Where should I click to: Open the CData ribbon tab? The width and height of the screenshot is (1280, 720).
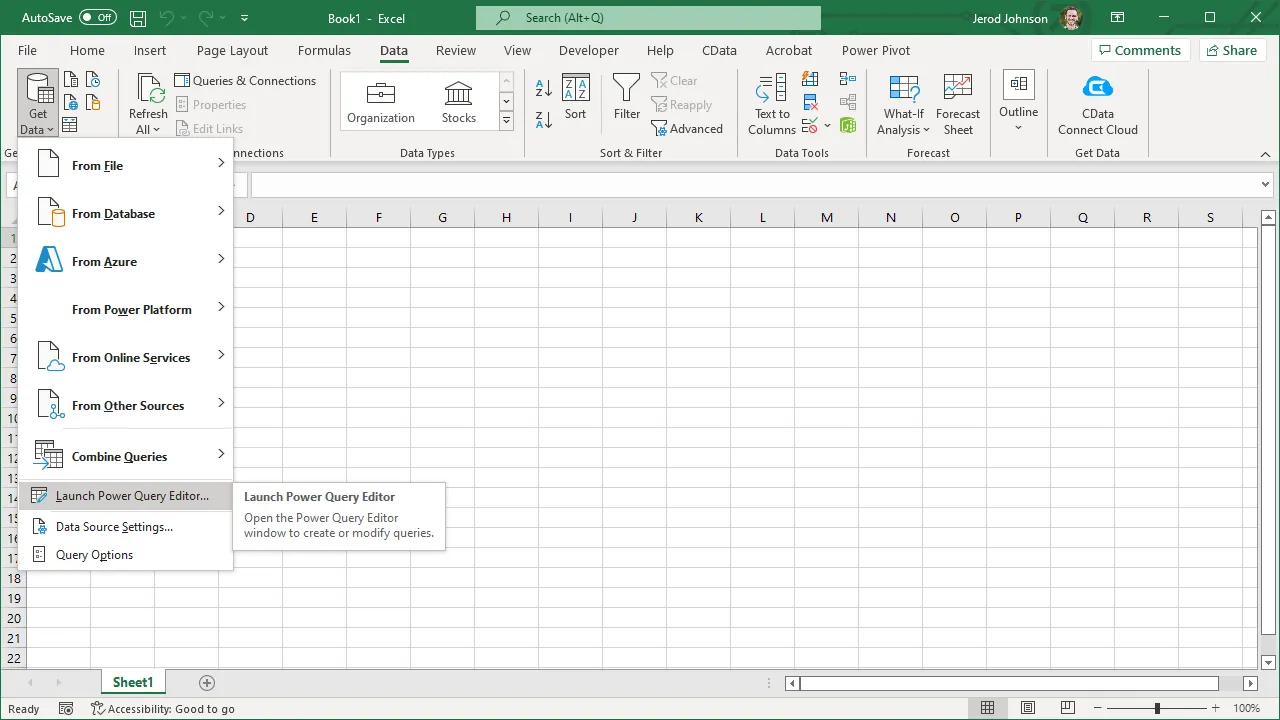(719, 50)
